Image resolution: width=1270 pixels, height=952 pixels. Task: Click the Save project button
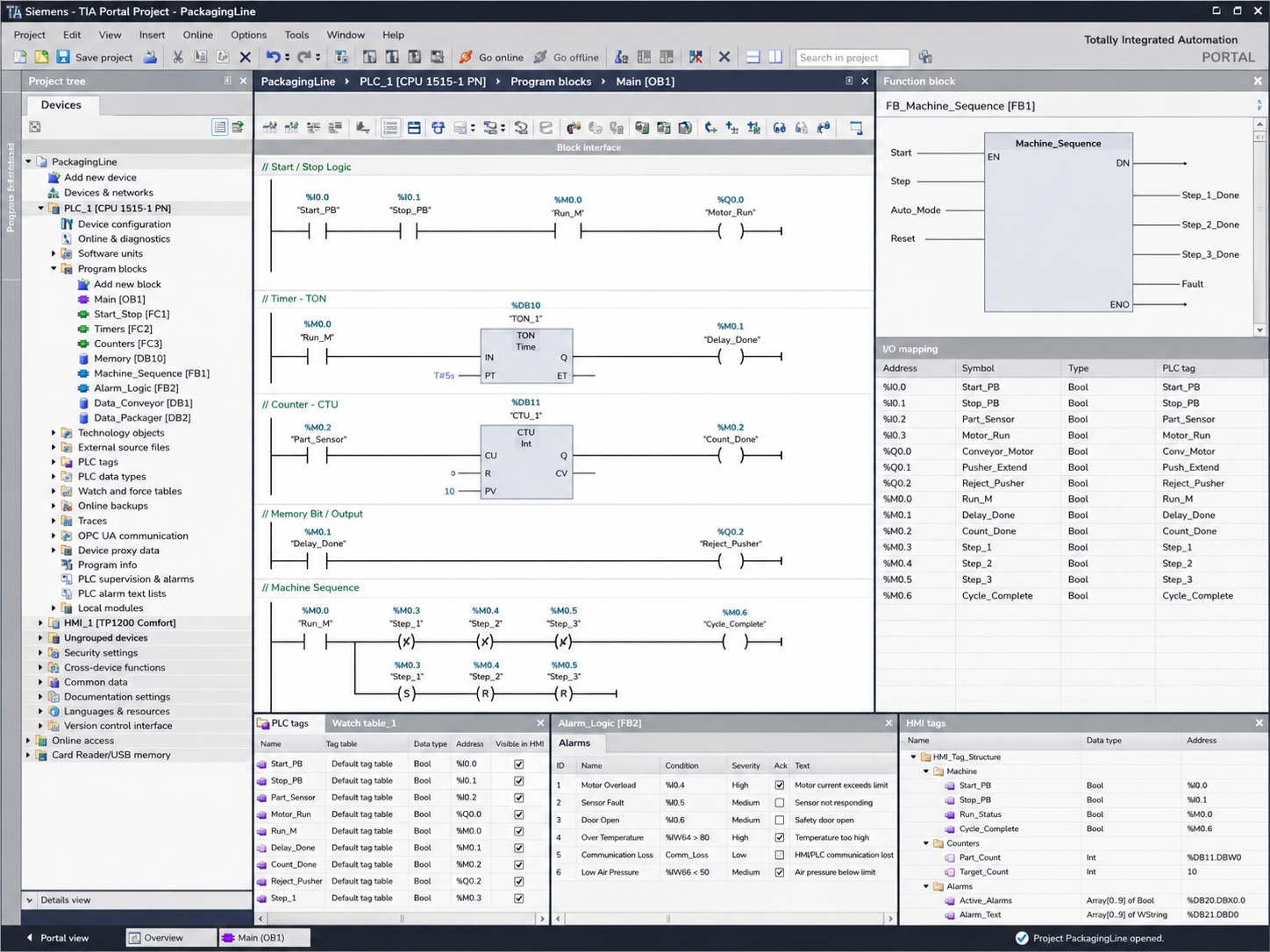[95, 57]
